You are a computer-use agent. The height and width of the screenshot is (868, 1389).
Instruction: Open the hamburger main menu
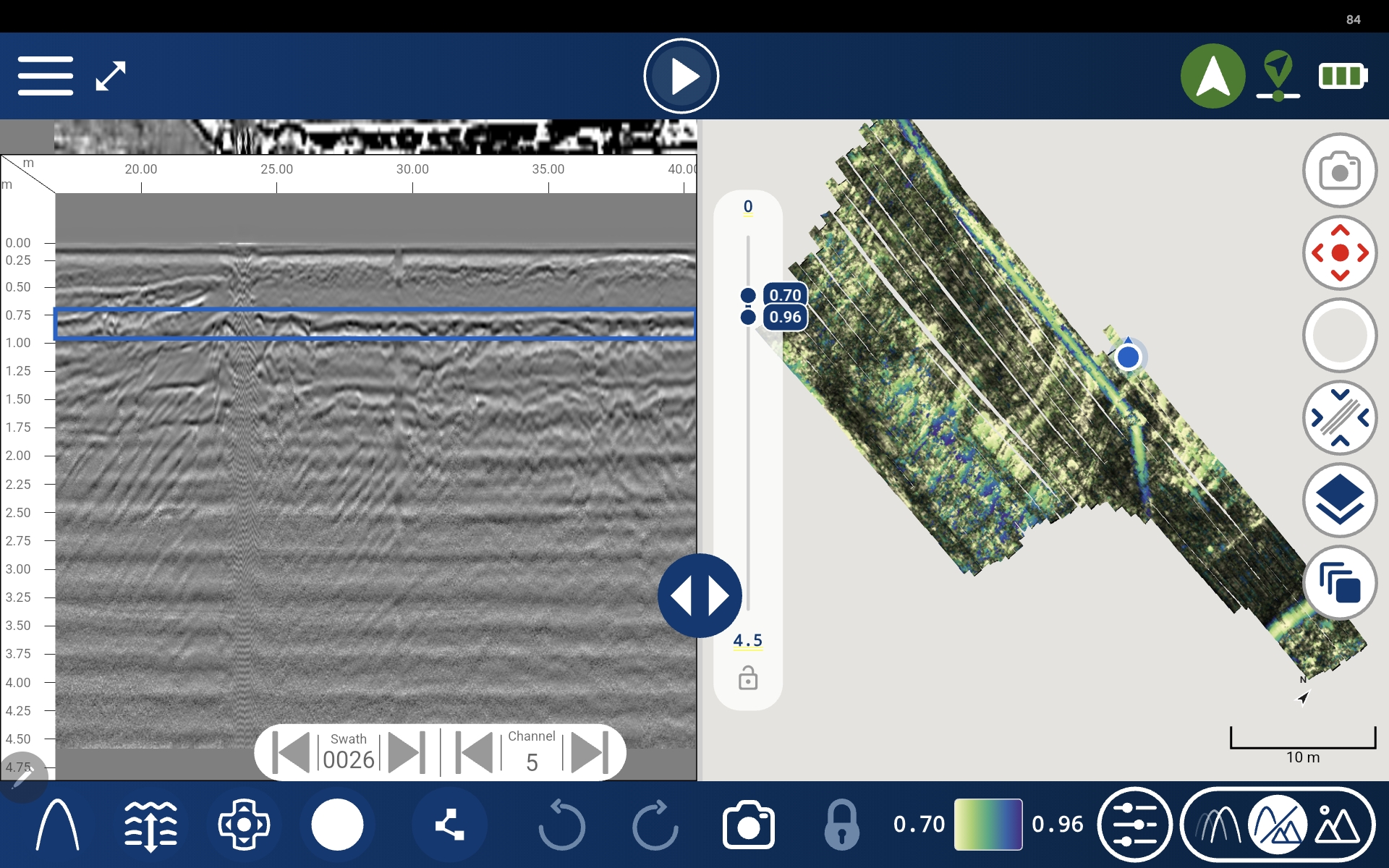[x=46, y=76]
